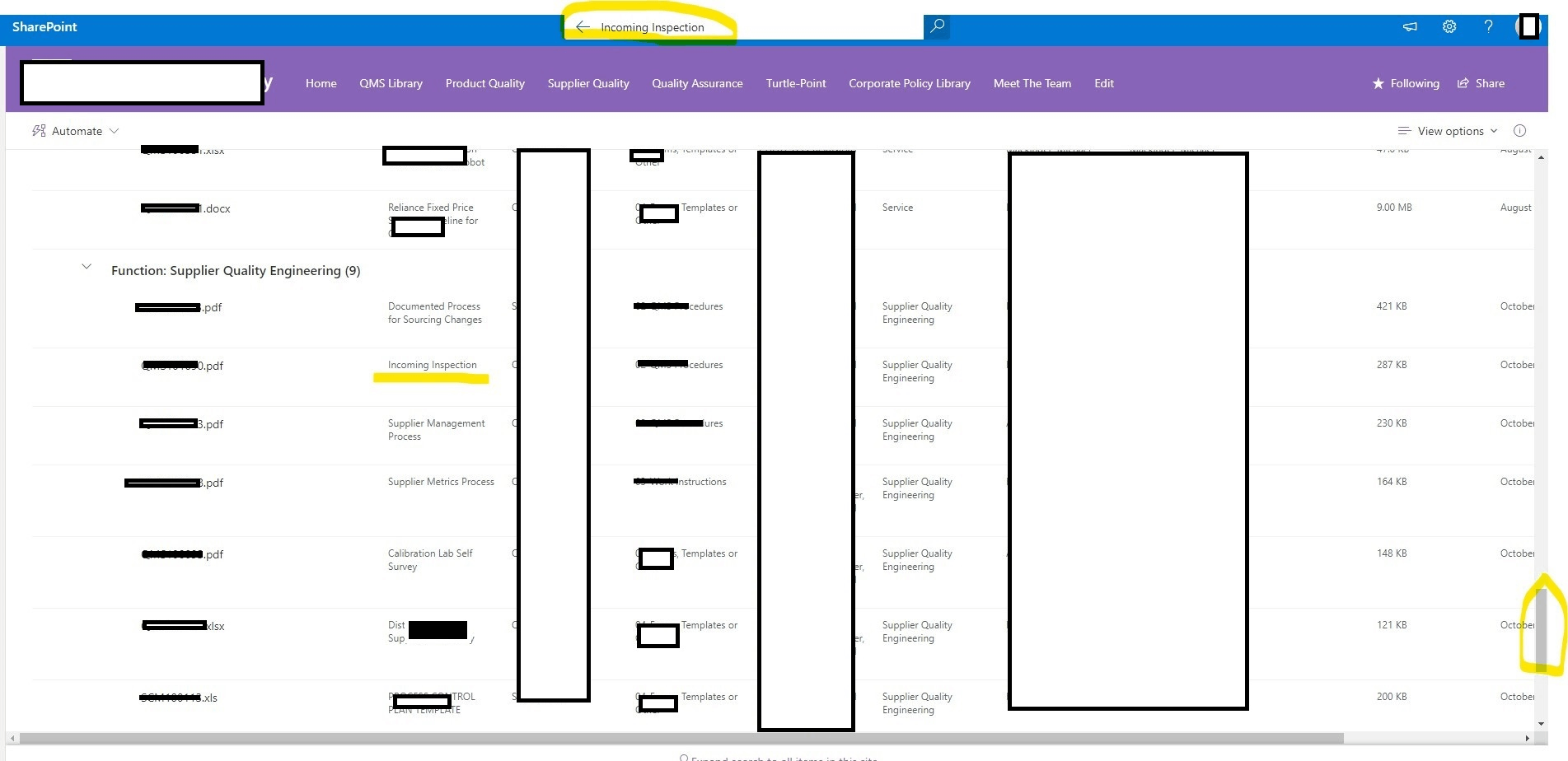The width and height of the screenshot is (1568, 761).
Task: Click 'Incoming Inspection' title cell
Action: click(433, 365)
